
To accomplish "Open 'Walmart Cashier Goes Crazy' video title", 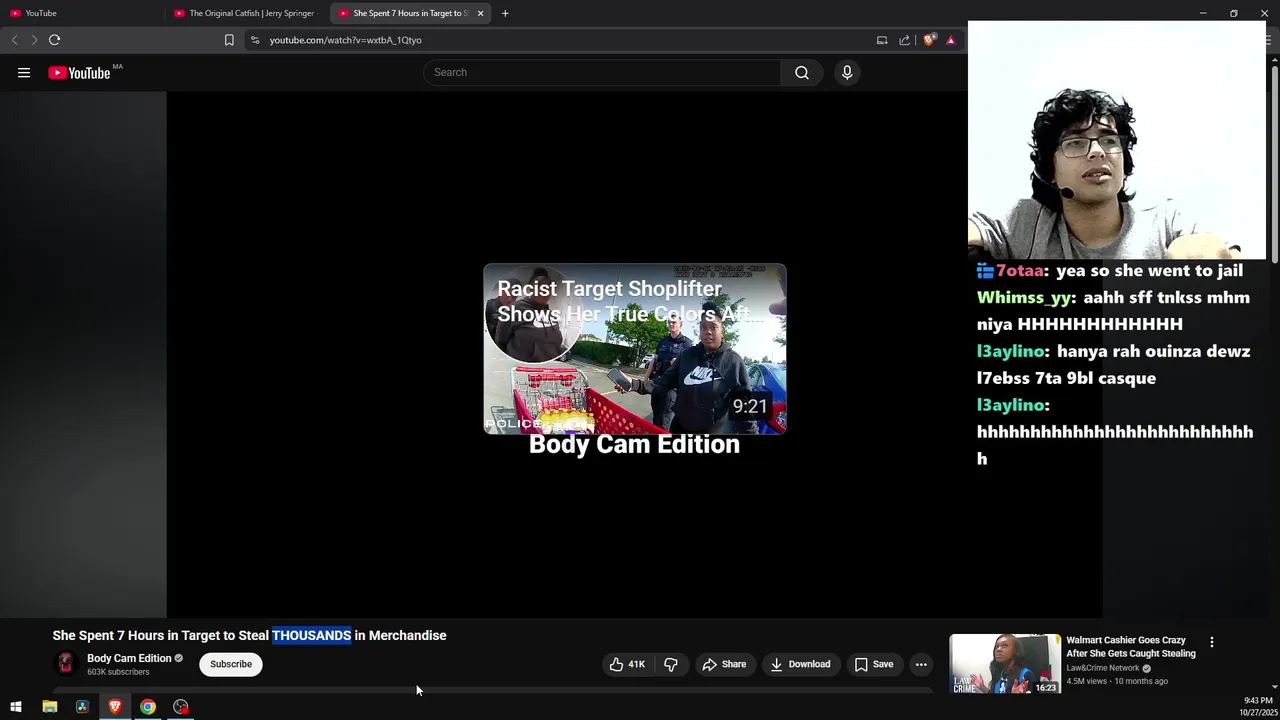I will (1131, 647).
